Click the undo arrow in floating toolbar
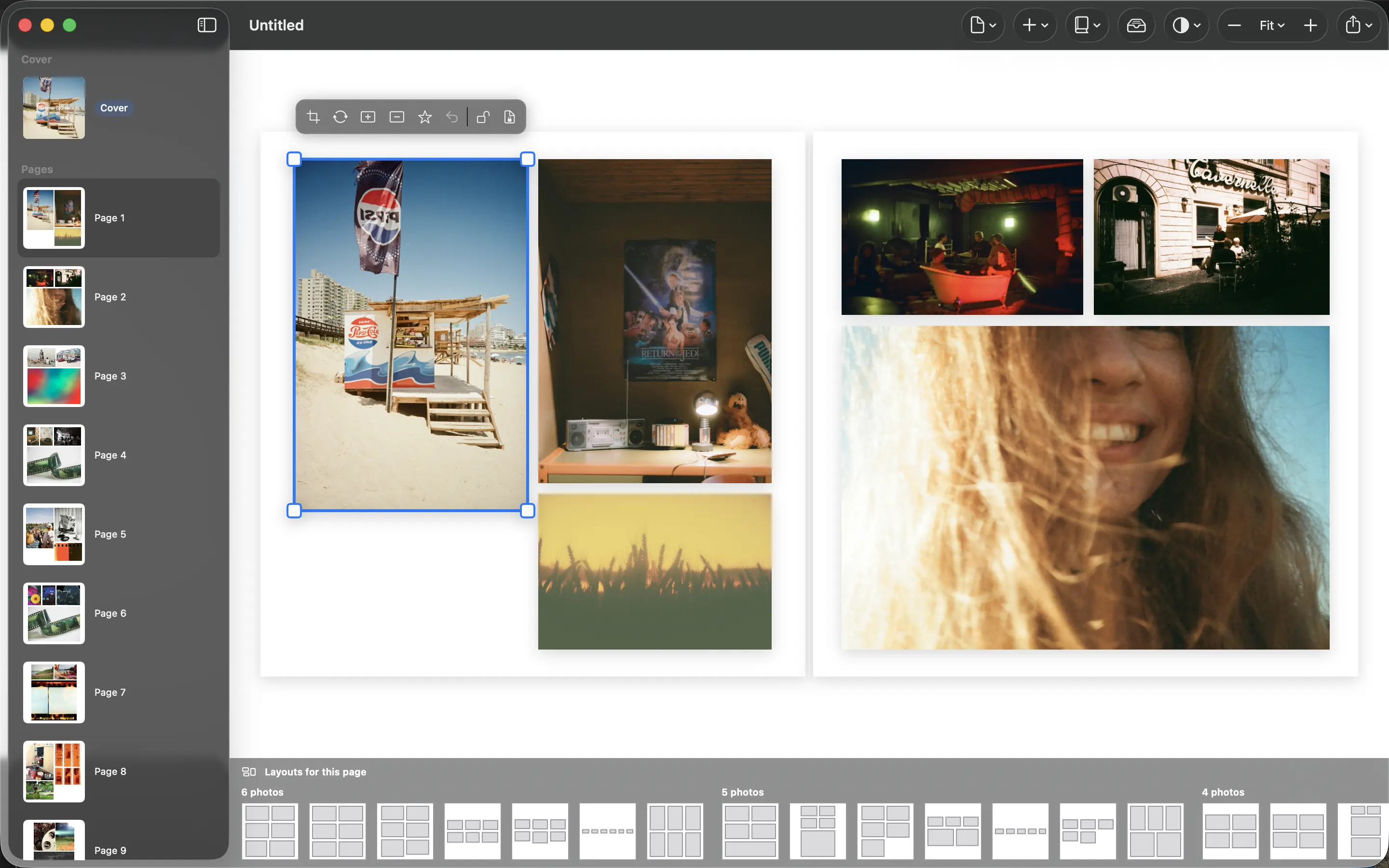The height and width of the screenshot is (868, 1389). coord(452,117)
